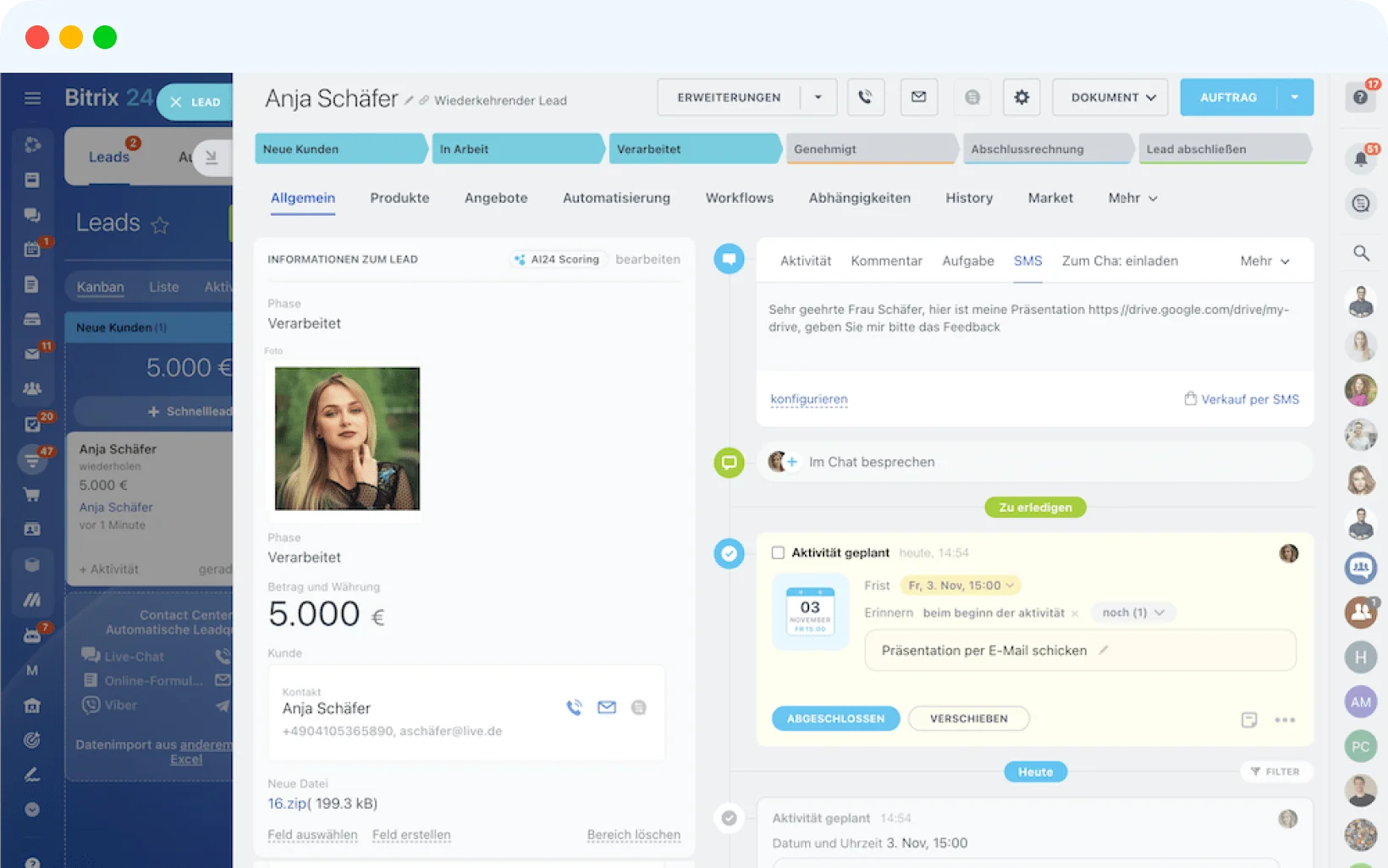Click the AI24 Scoring button
The image size is (1388, 868).
click(x=556, y=260)
